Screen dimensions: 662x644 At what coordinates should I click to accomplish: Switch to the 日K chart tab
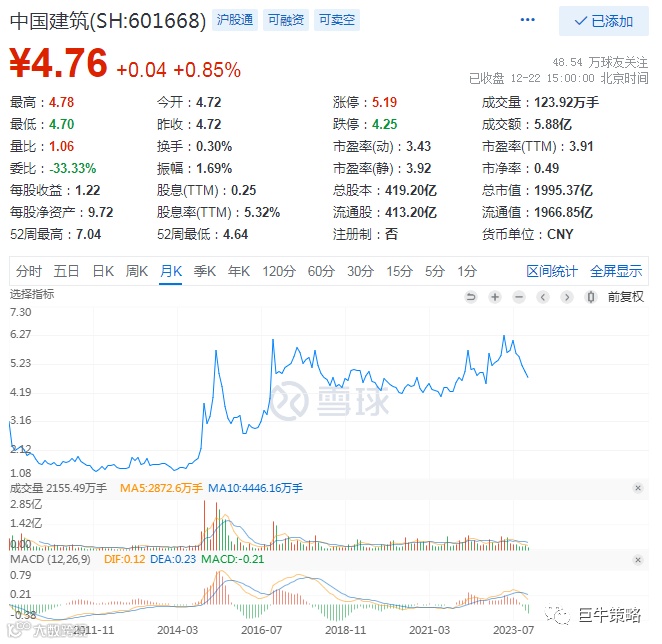(103, 271)
